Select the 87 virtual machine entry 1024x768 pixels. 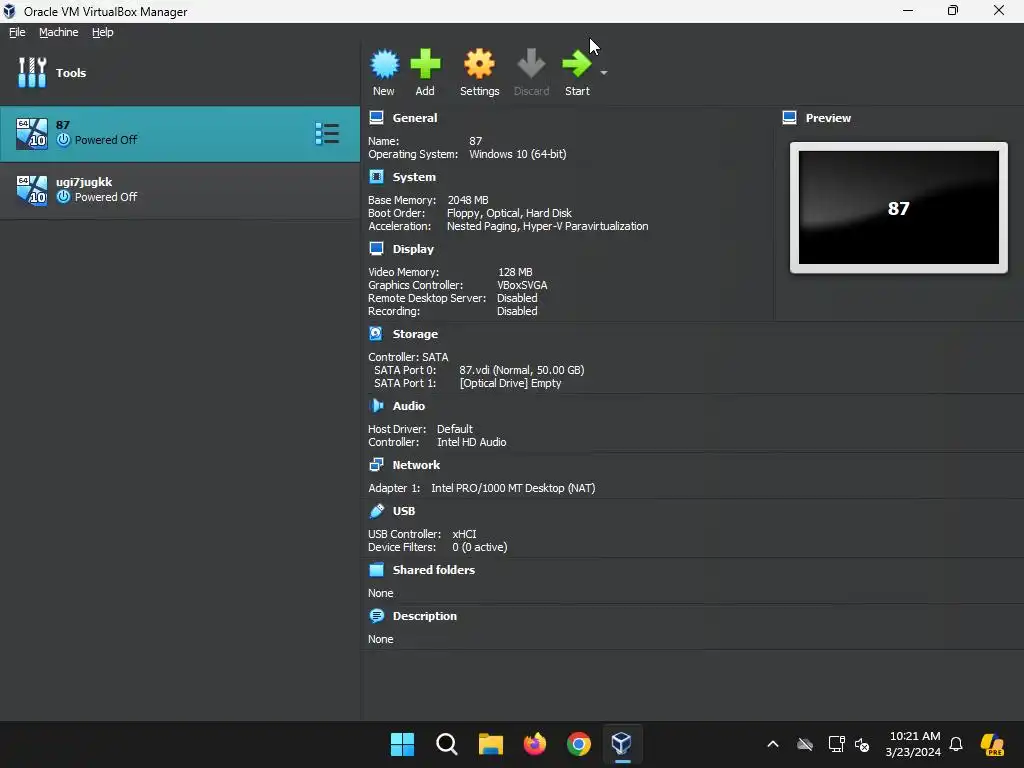pos(180,134)
